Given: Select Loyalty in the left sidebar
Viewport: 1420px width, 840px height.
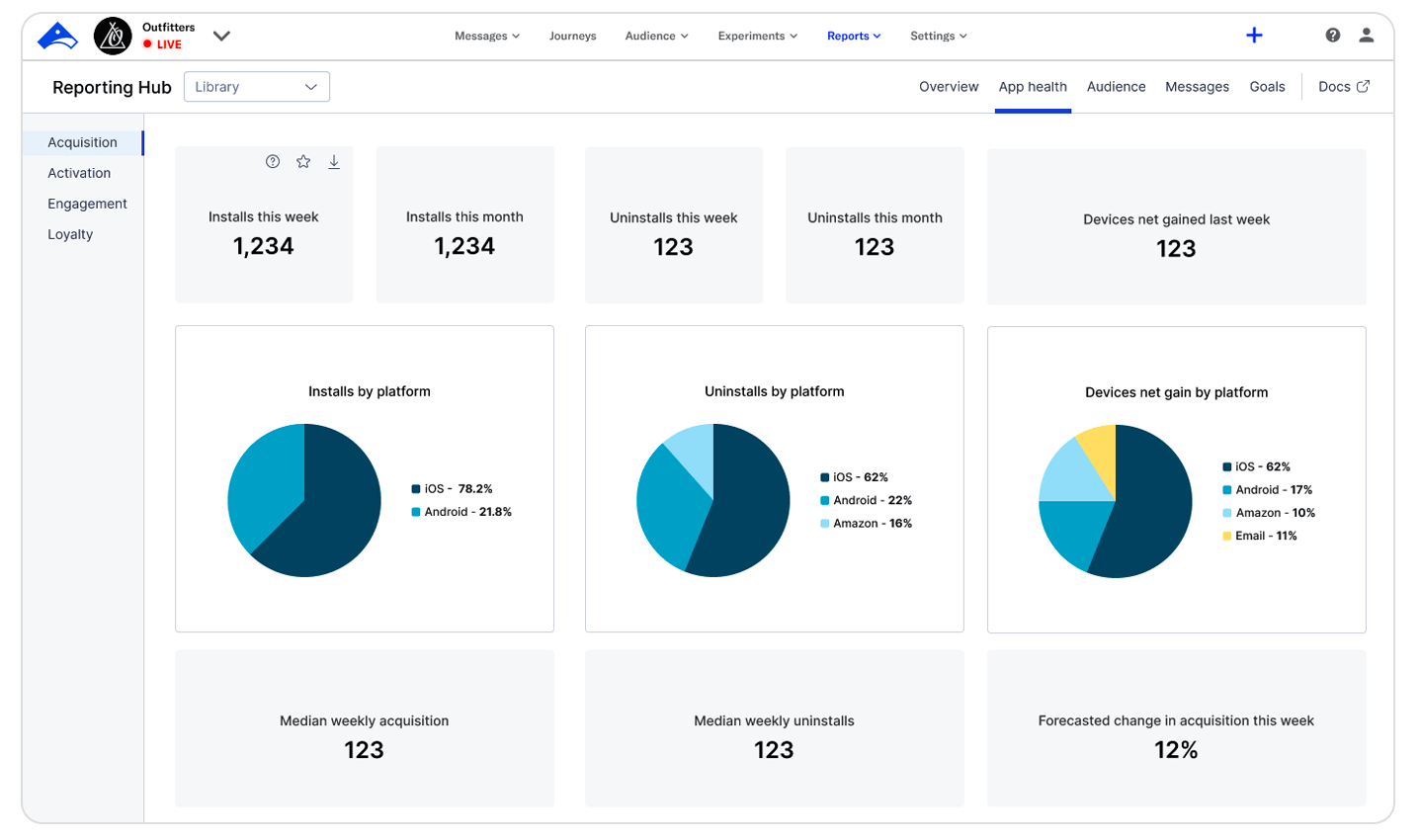Looking at the screenshot, I should coord(70,234).
